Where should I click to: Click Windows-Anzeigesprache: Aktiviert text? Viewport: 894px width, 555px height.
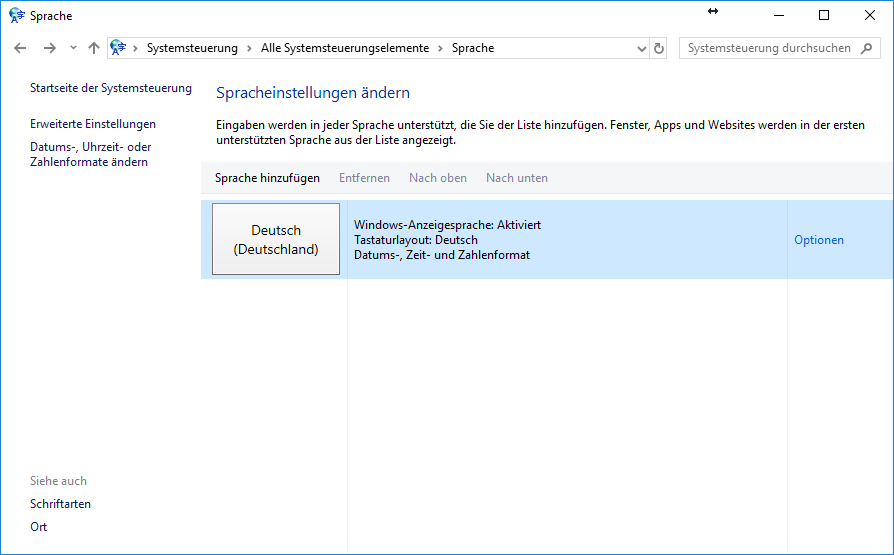[x=448, y=225]
